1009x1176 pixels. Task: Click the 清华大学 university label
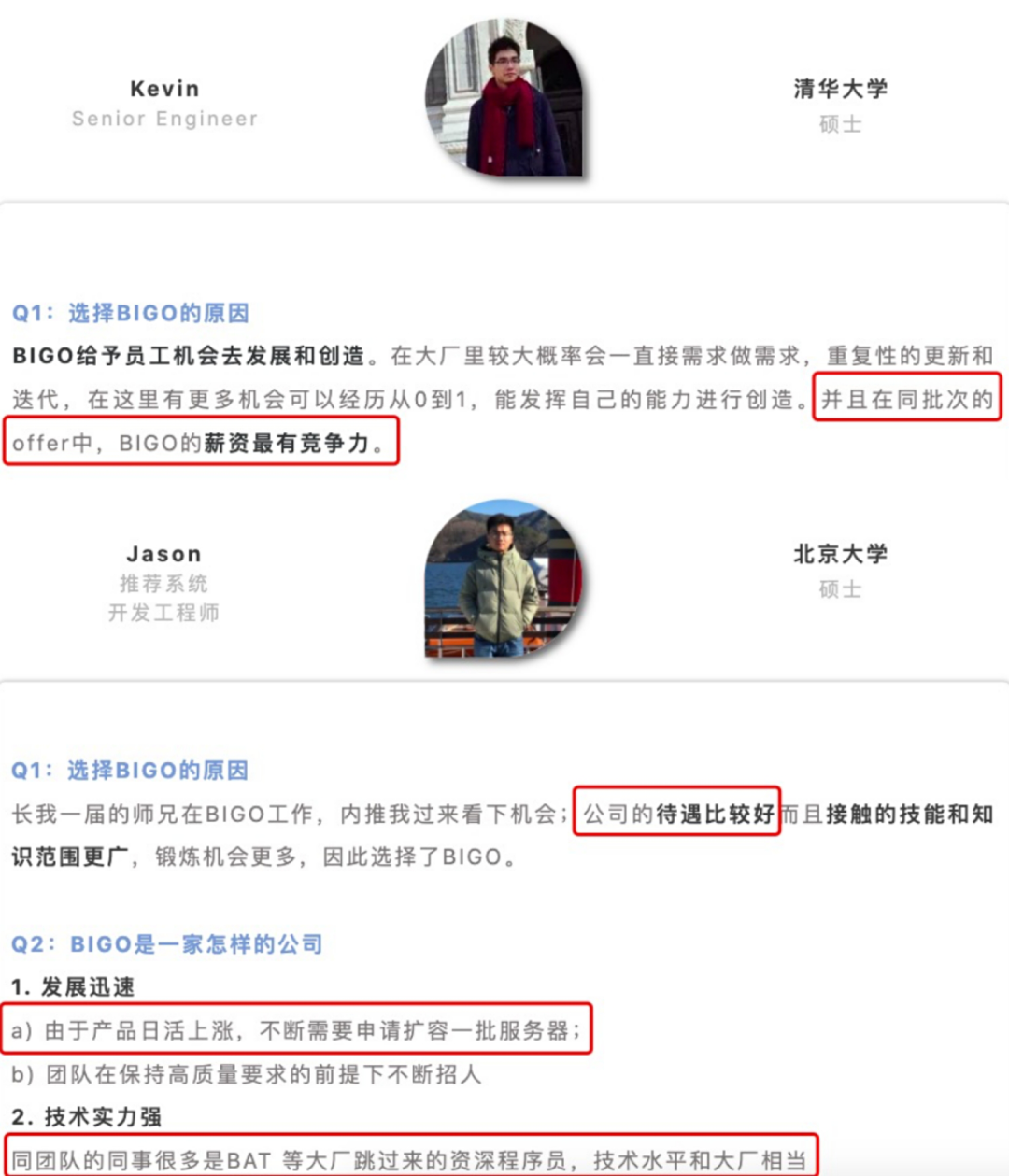click(x=841, y=89)
